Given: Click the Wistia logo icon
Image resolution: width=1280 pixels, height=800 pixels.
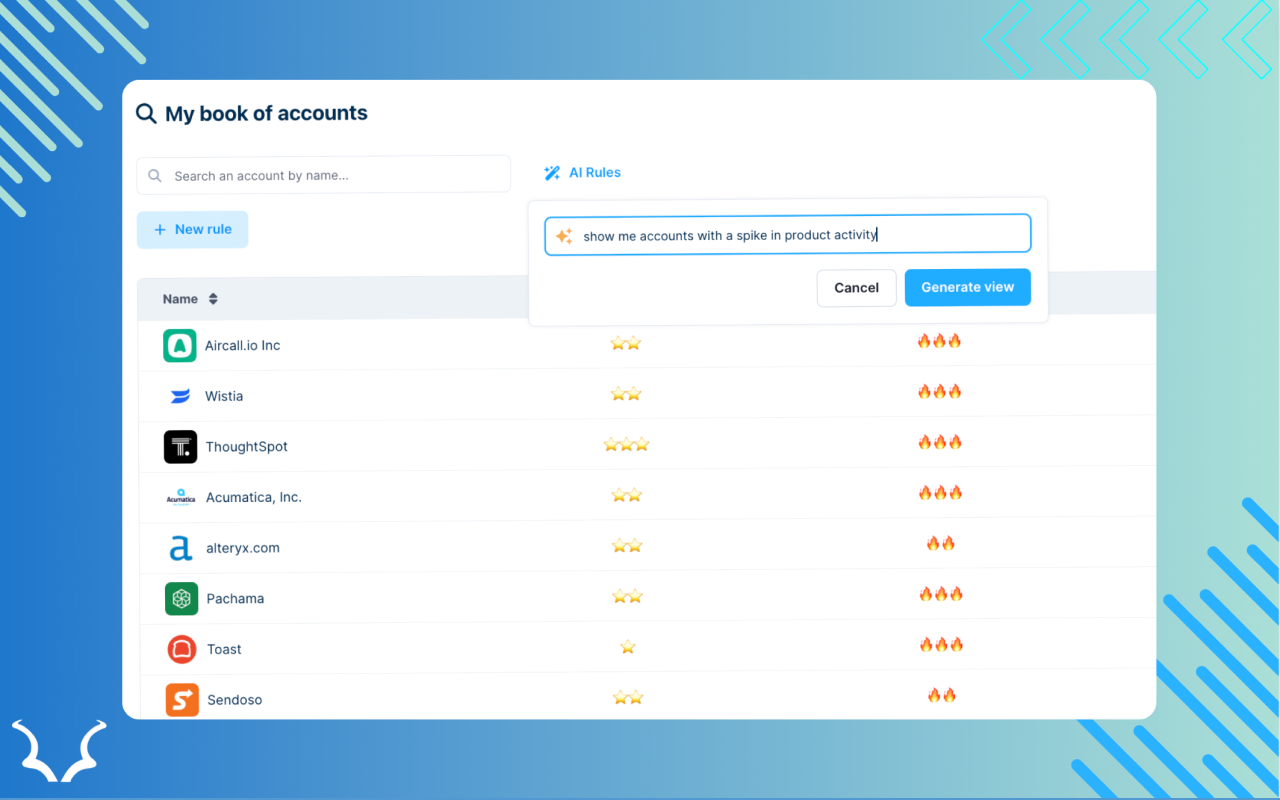Looking at the screenshot, I should [180, 396].
